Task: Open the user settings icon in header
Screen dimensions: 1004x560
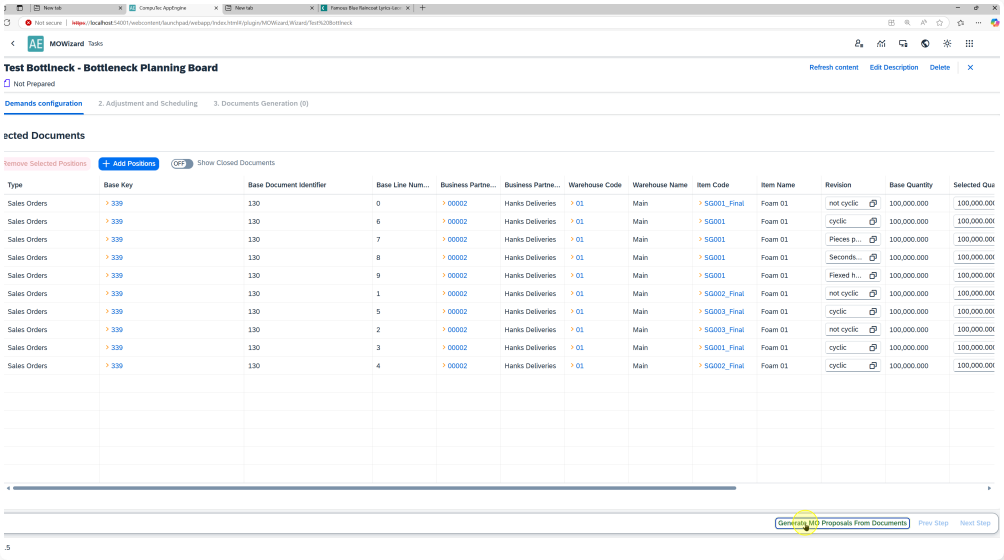Action: pyautogui.click(x=859, y=44)
